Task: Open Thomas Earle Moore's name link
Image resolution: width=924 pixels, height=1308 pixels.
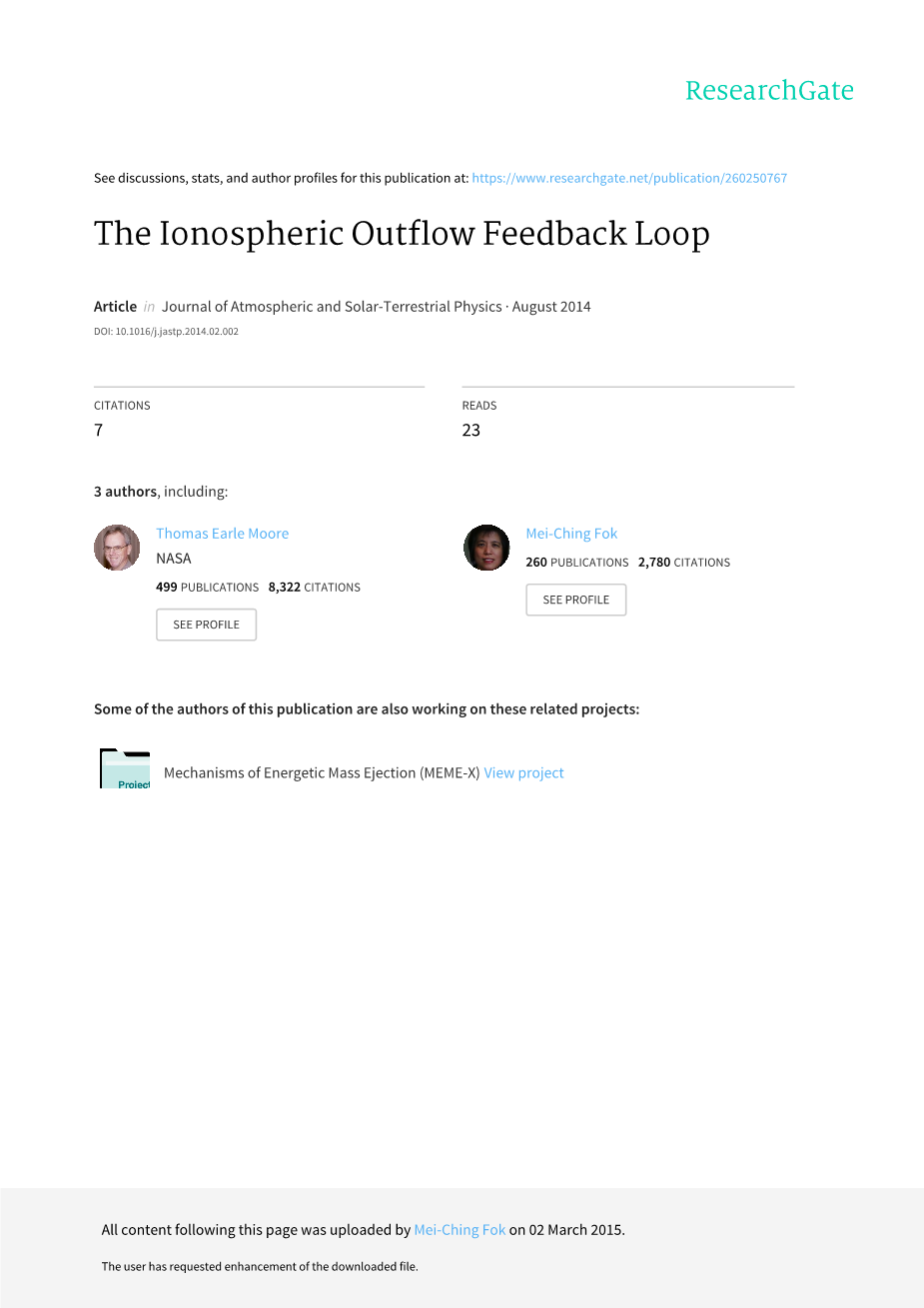Action: 222,534
